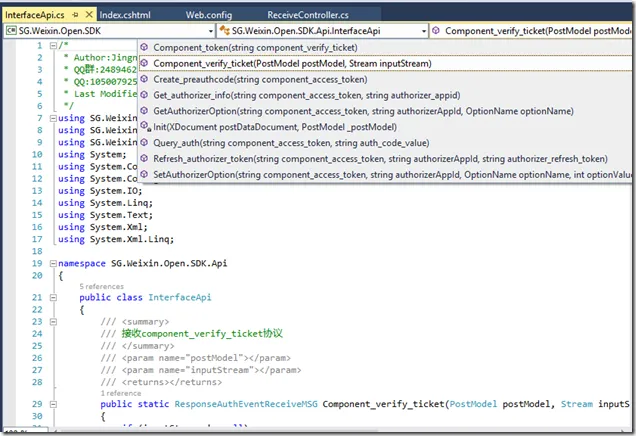Open the Web.config tab
Viewport: 636px width, 436px height.
[x=209, y=15]
